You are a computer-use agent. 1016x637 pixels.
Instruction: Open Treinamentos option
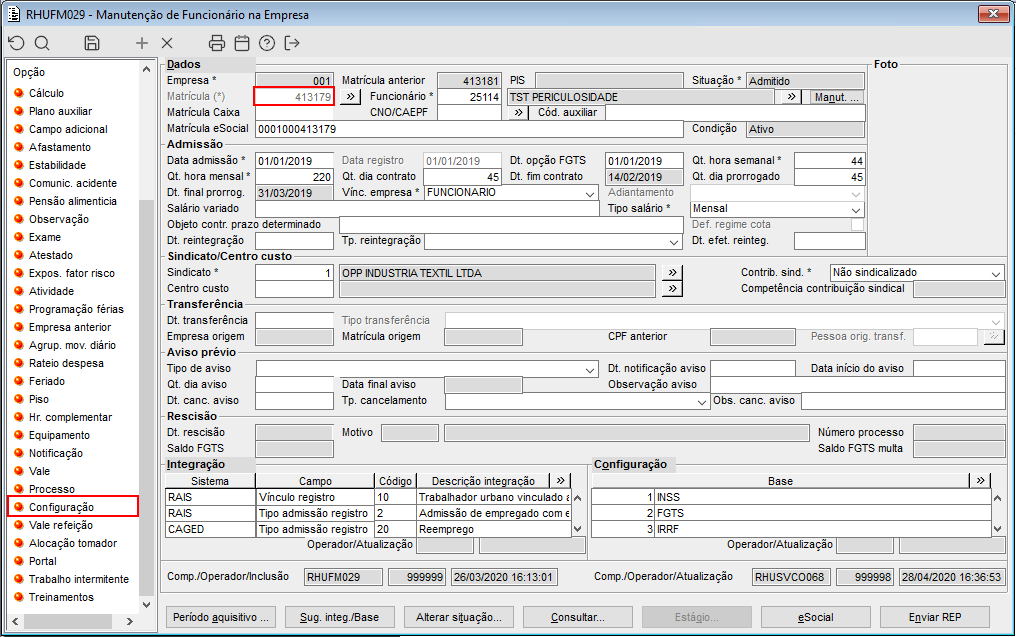click(61, 597)
